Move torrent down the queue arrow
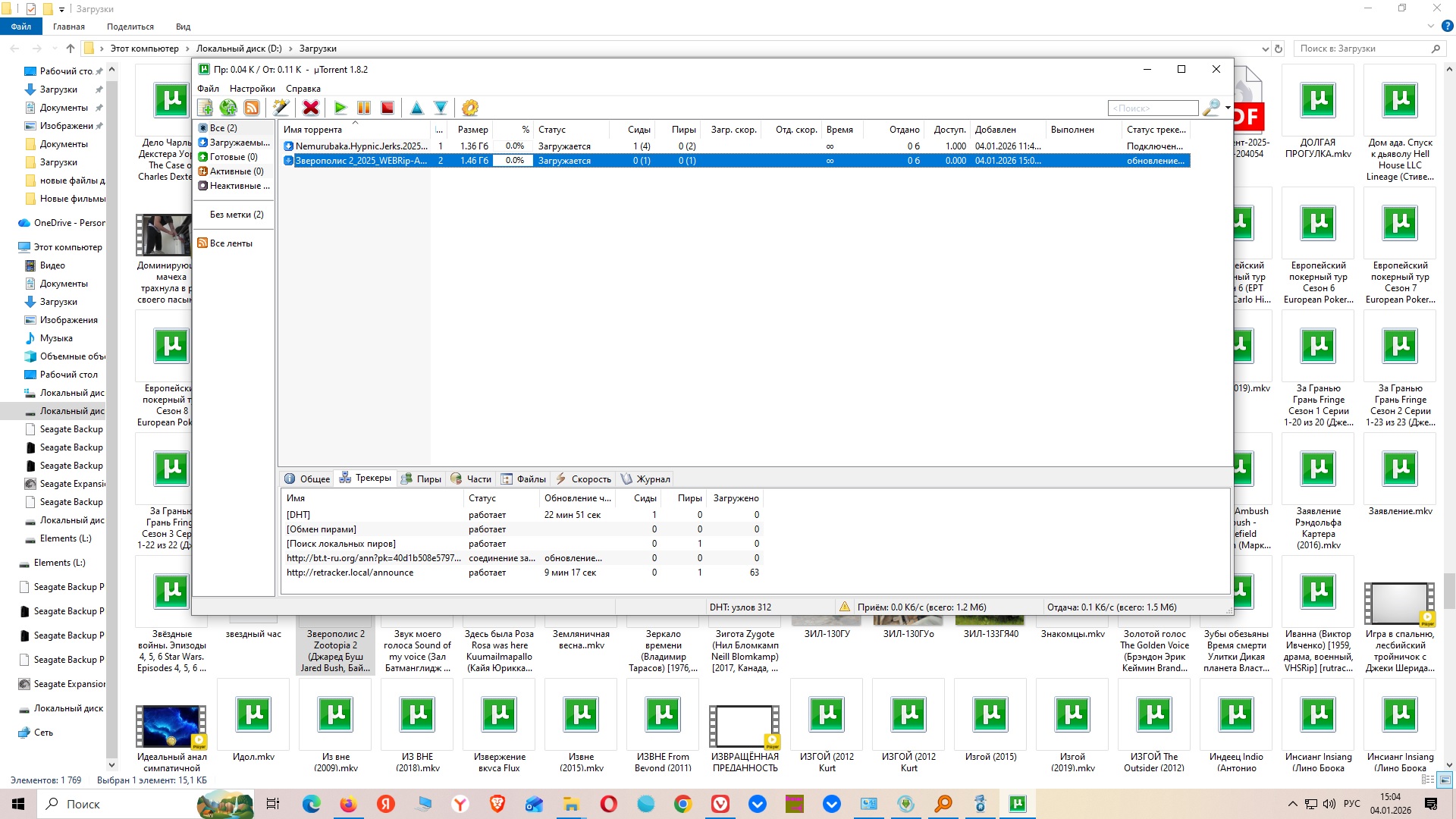The width and height of the screenshot is (1456, 819). tap(440, 108)
